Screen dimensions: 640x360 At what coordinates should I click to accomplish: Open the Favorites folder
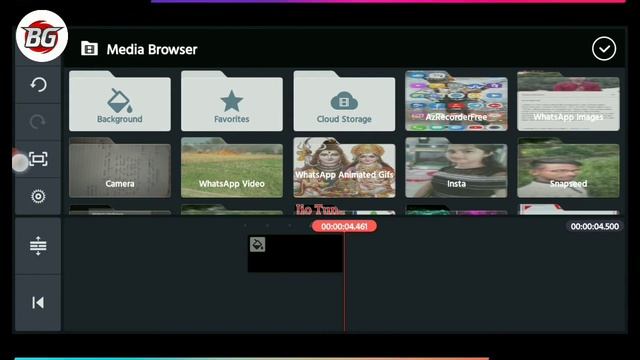[x=232, y=101]
